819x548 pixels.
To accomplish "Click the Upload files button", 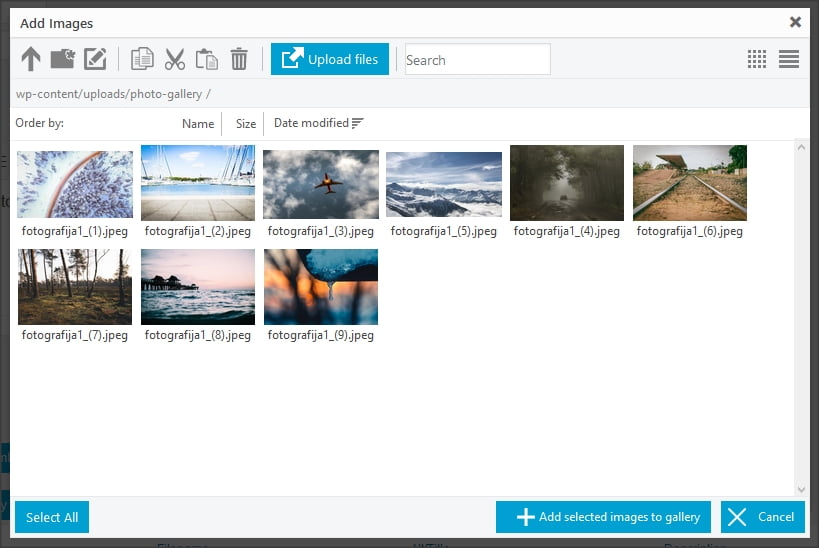I will coord(330,59).
